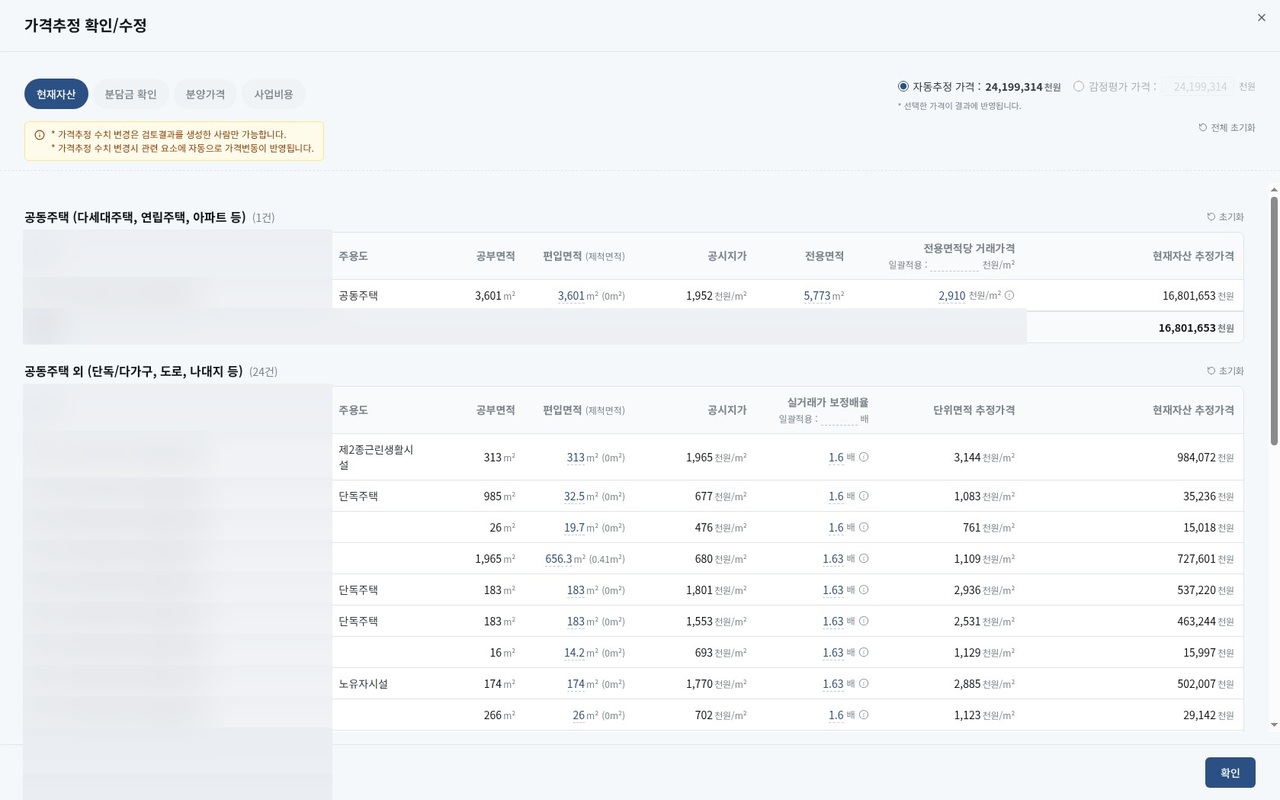Click the 현재자산 추정가격 header in 공동주택 table
Viewport: 1280px width, 800px height.
tap(1193, 256)
